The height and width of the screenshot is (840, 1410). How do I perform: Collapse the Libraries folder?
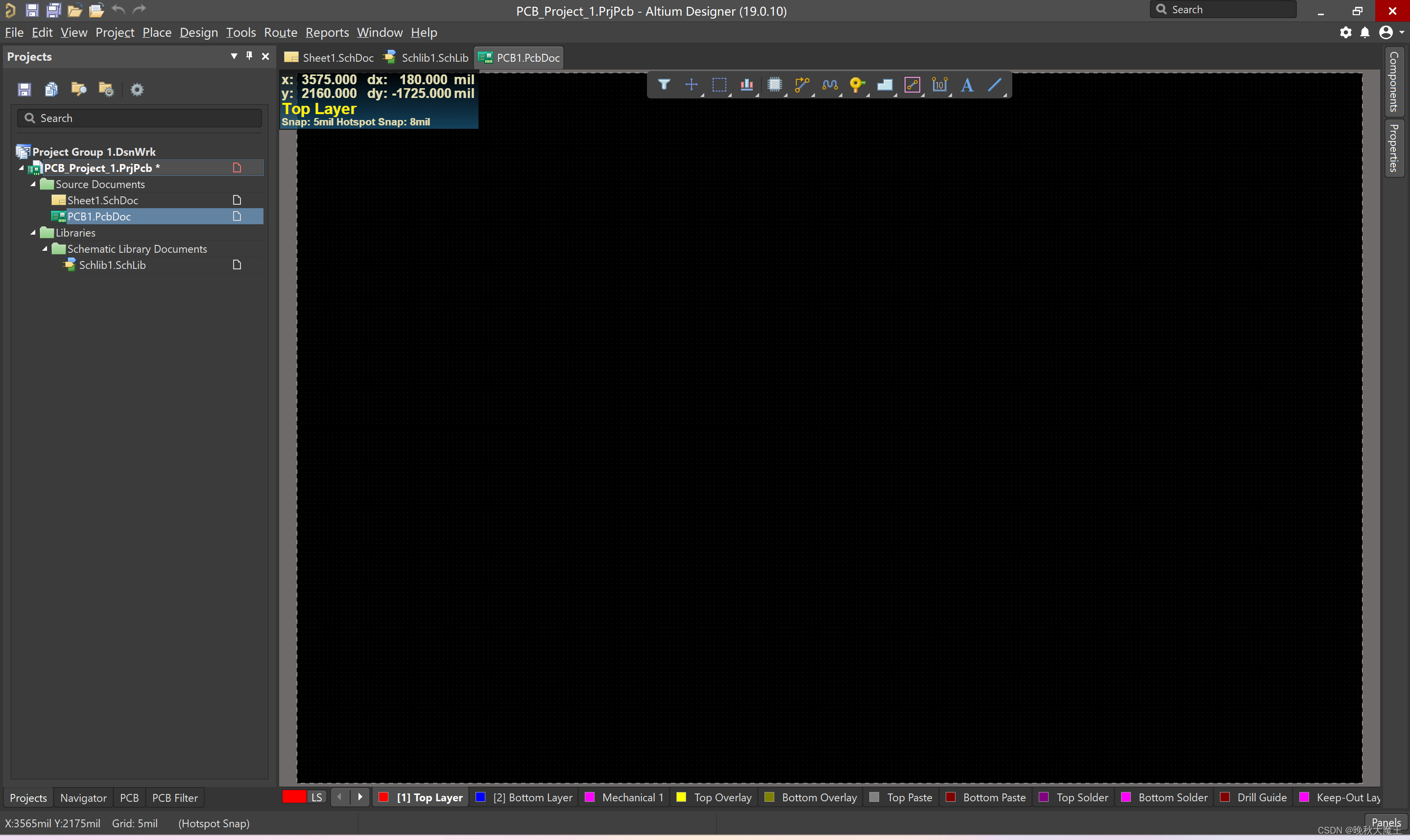[33, 233]
